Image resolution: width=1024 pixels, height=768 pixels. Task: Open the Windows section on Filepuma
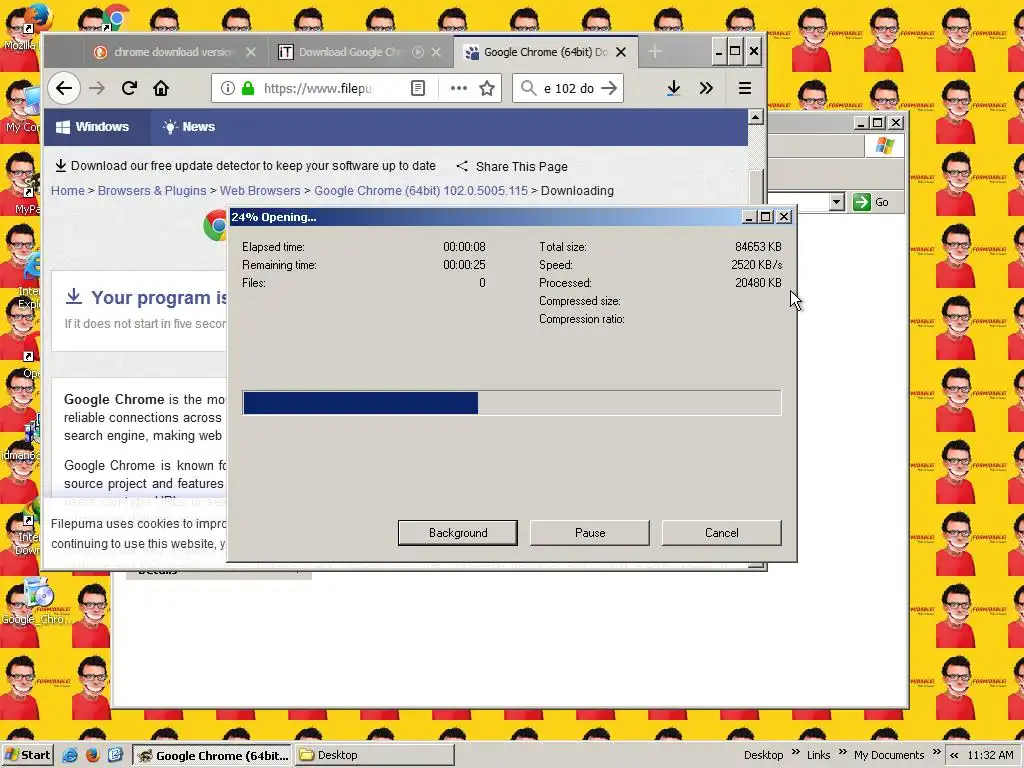[92, 127]
